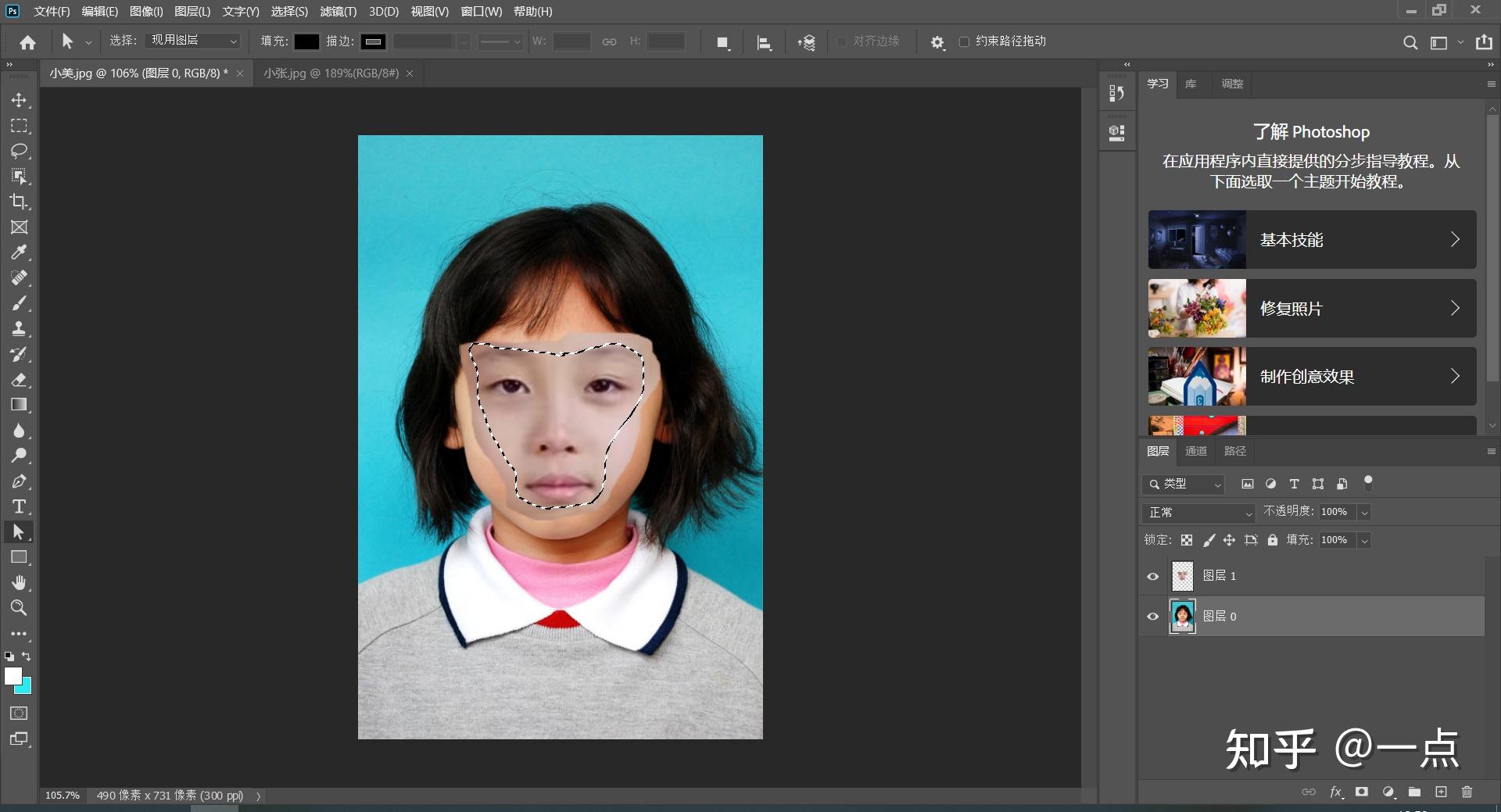
Task: Select the Rectangular Marquee tool
Action: pos(19,126)
